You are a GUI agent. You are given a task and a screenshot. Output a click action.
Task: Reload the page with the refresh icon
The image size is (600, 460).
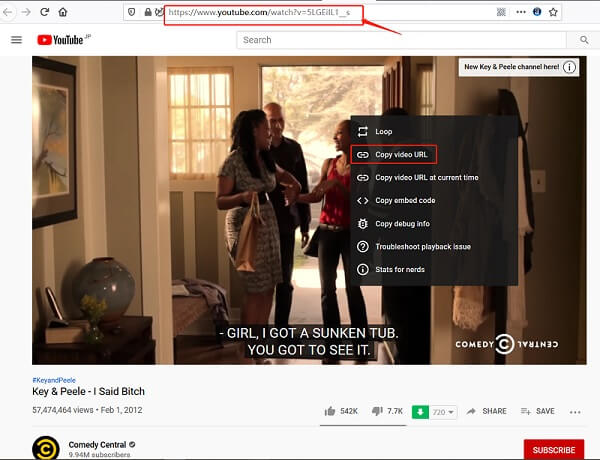(x=44, y=12)
